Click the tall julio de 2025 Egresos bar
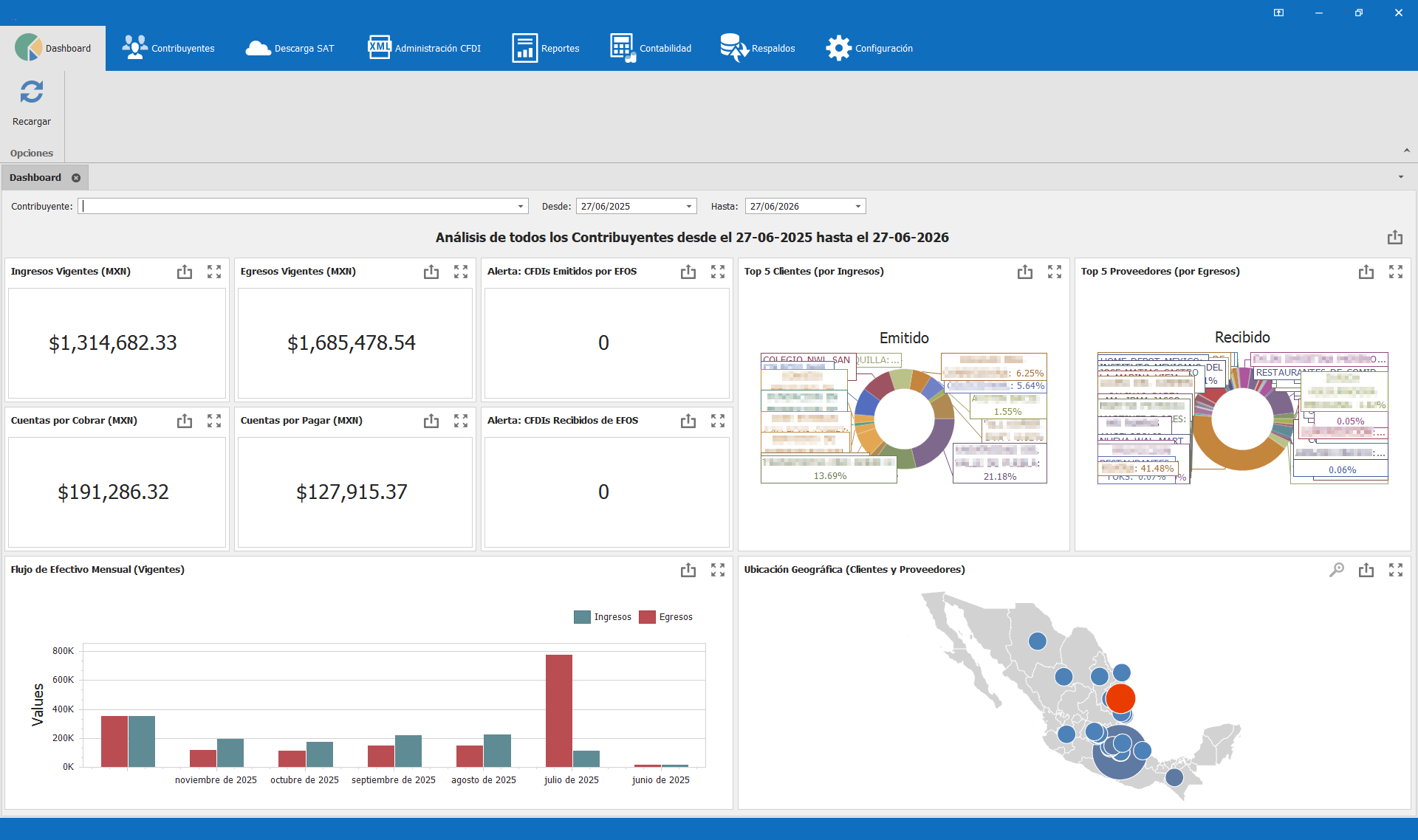This screenshot has height=840, width=1418. (x=559, y=711)
